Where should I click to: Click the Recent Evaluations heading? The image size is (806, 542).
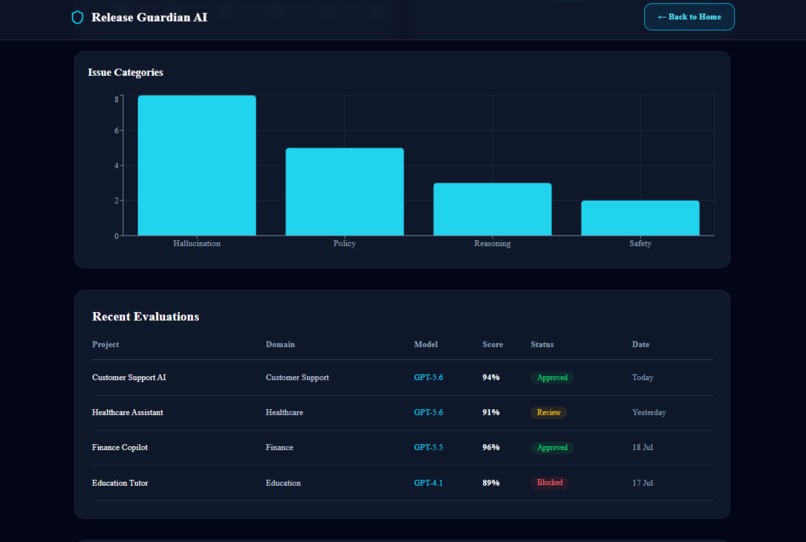tap(145, 316)
